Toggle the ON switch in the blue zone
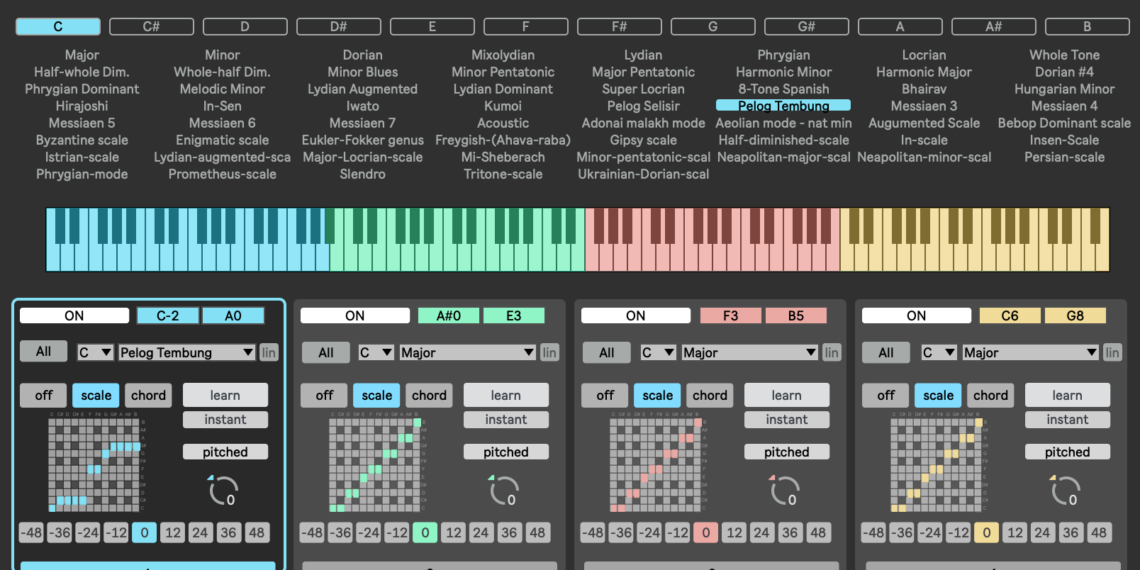Image resolution: width=1140 pixels, height=570 pixels. 74,316
